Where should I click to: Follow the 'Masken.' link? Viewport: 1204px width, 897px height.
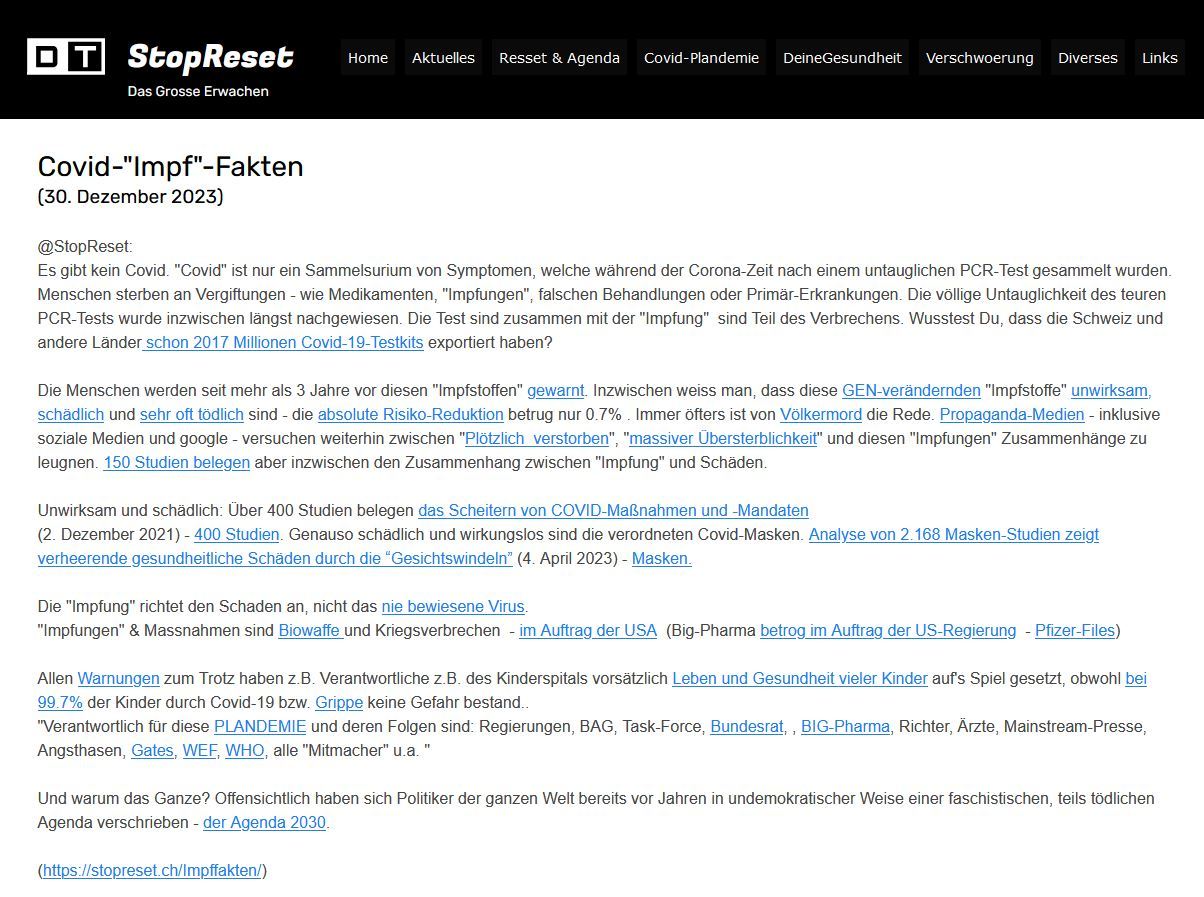(661, 559)
